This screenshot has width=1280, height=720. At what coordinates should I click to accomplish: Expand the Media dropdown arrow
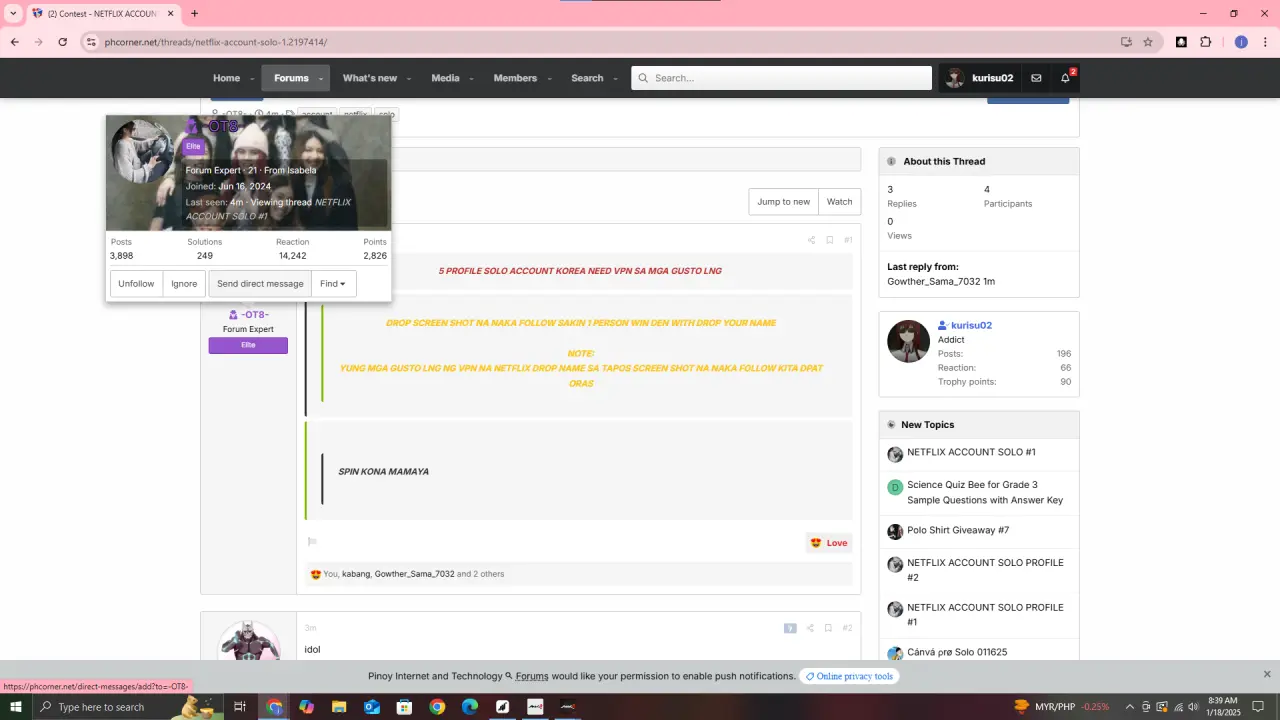472,78
